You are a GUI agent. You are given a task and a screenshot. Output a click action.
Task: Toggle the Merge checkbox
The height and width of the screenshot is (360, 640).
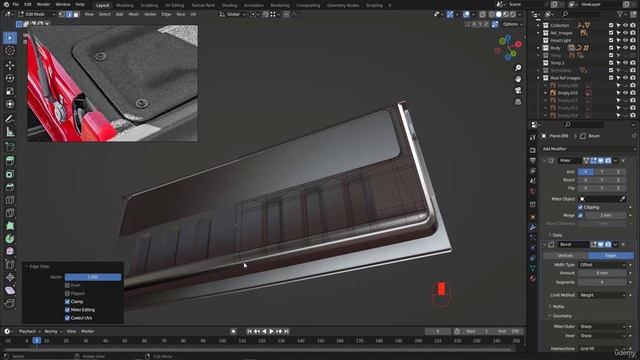580,215
